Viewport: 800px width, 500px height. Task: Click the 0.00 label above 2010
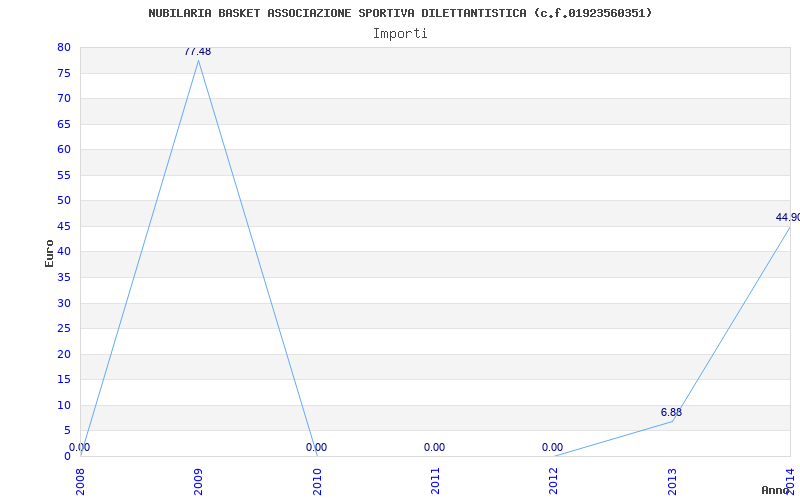316,447
